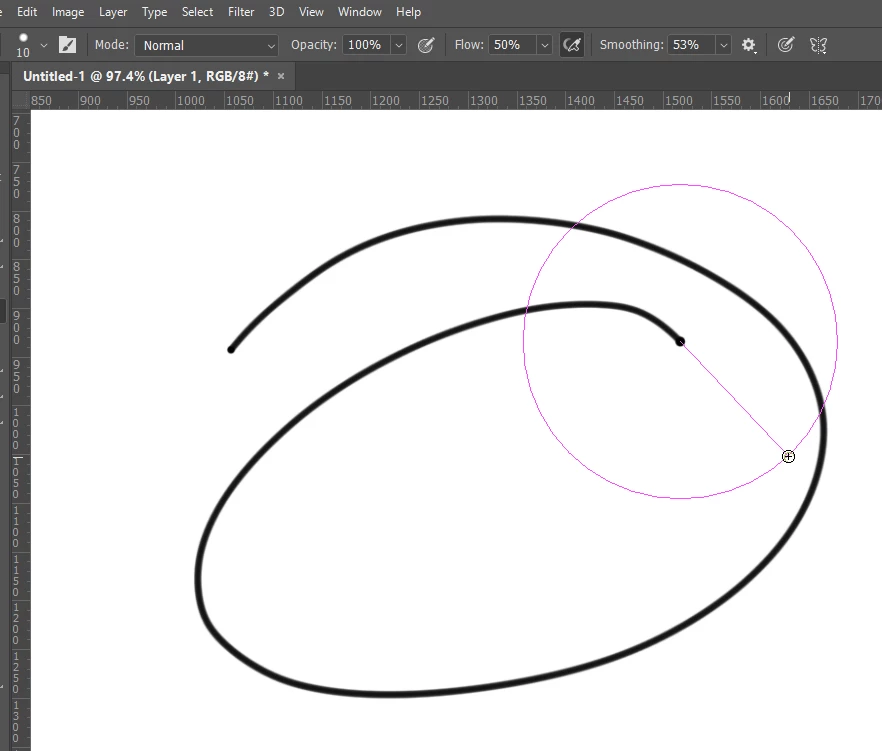Click the Flow label text
Screen dimensions: 882x751
(x=469, y=44)
